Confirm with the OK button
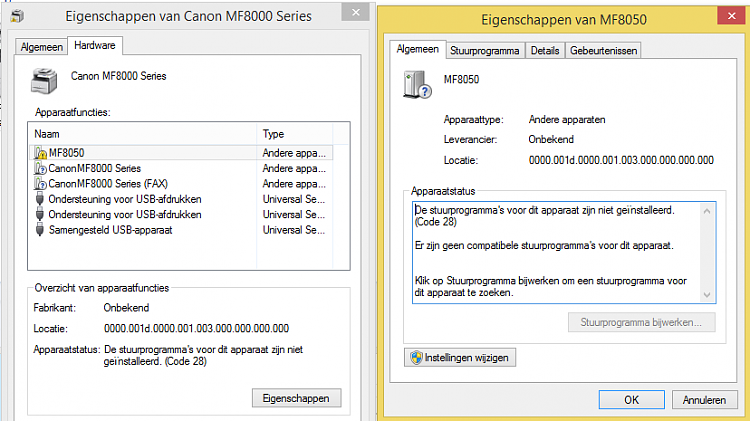Image resolution: width=750 pixels, height=421 pixels. [x=631, y=399]
